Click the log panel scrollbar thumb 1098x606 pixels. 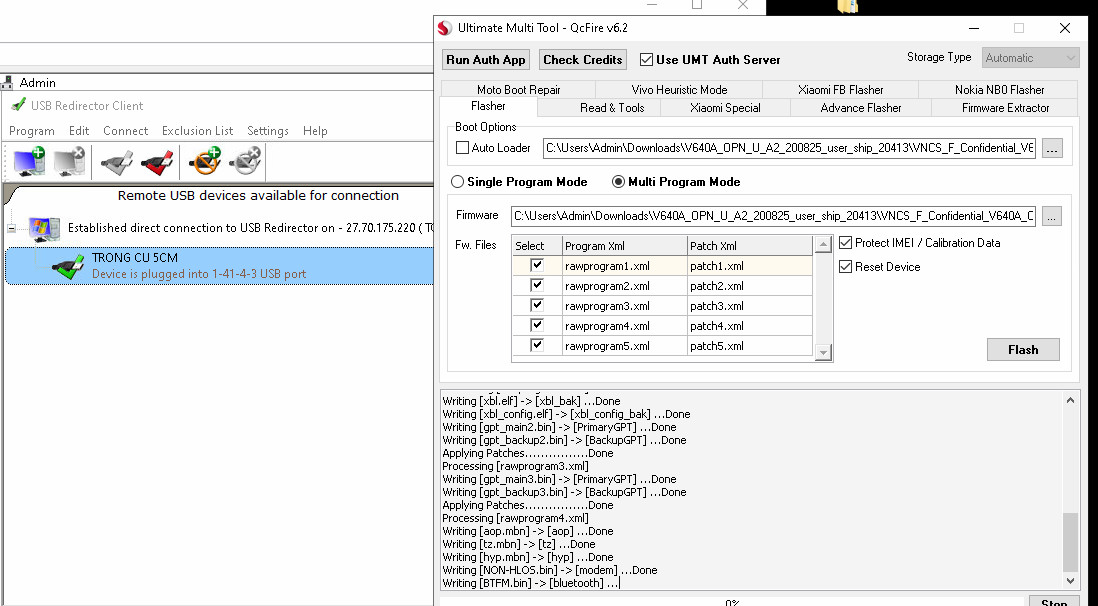coord(1070,542)
